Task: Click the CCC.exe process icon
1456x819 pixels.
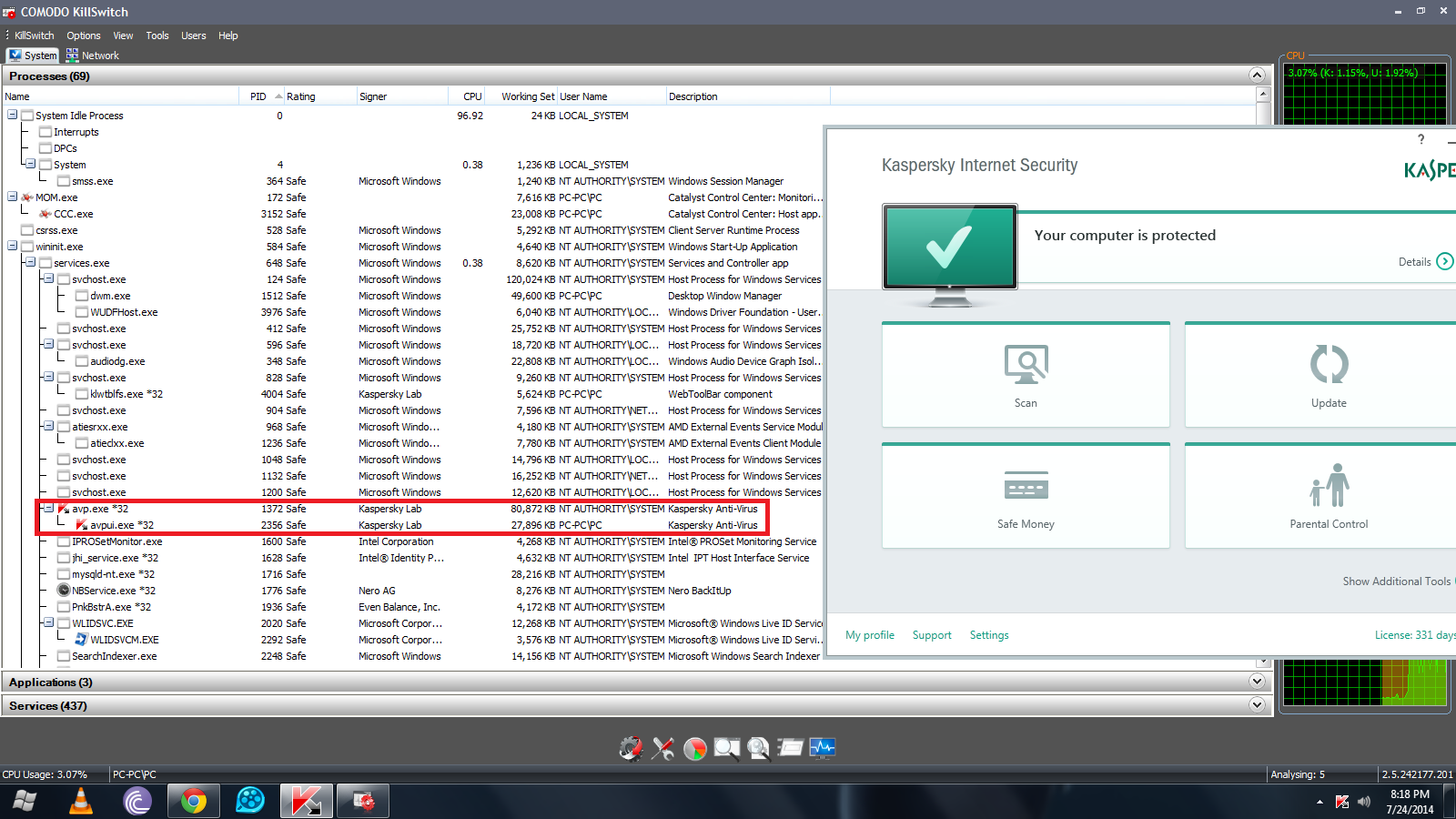Action: click(x=45, y=214)
